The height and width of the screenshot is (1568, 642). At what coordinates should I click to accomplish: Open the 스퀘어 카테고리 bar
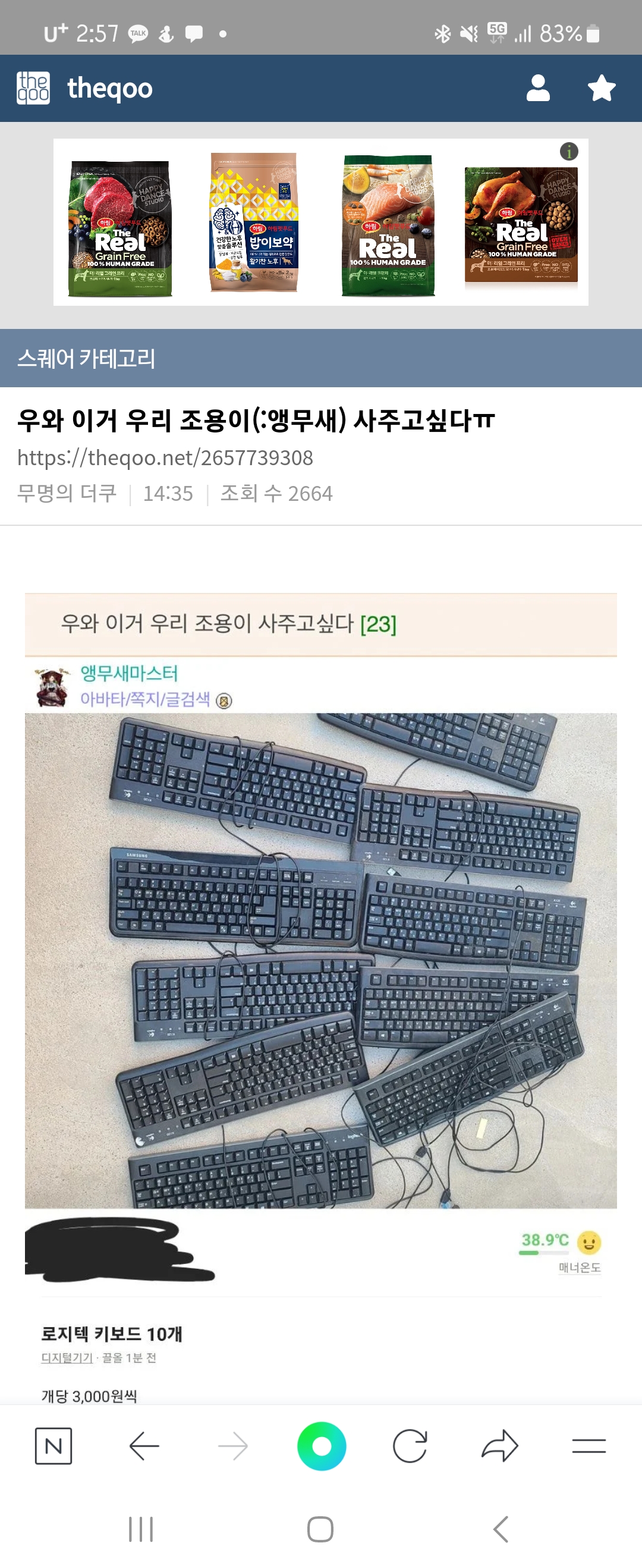pyautogui.click(x=322, y=358)
